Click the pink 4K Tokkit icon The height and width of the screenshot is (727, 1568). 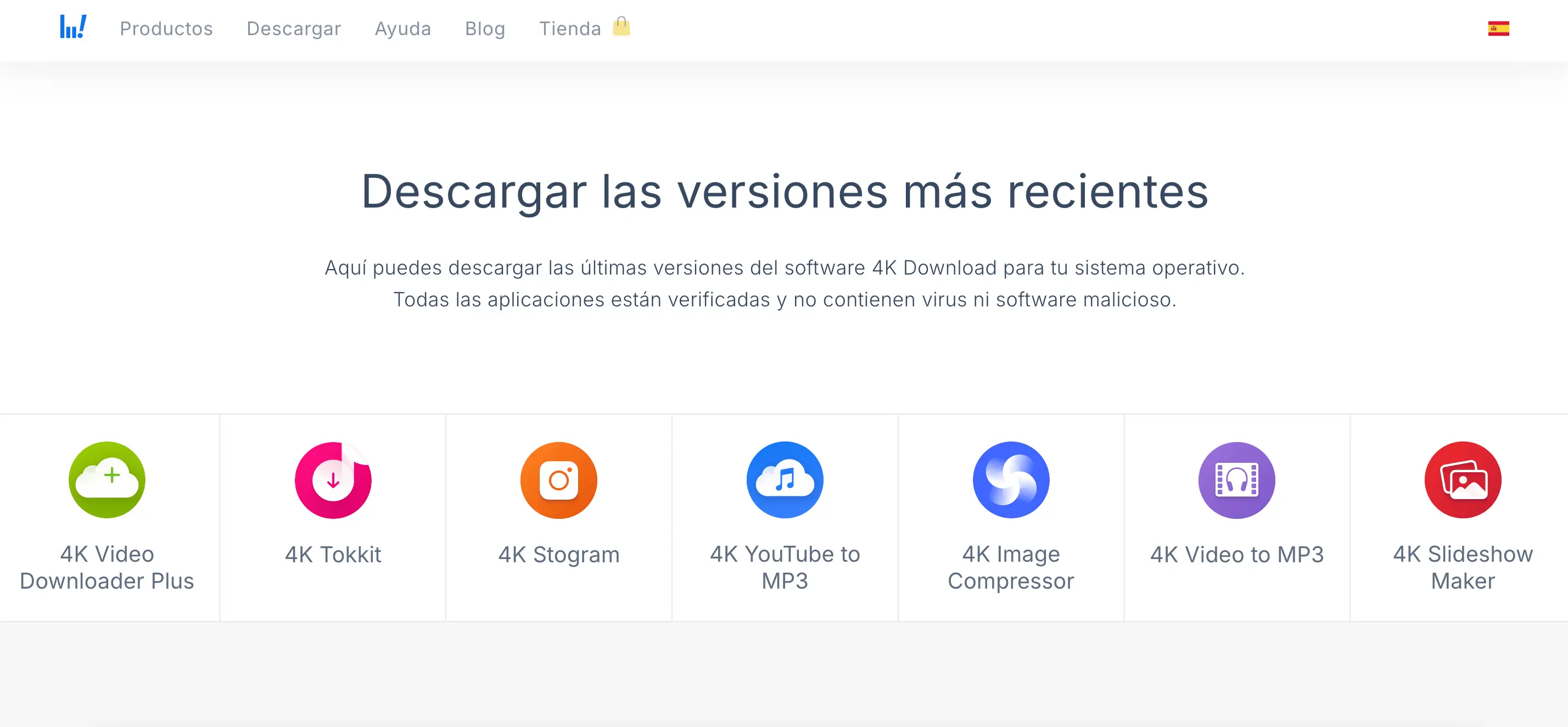click(333, 480)
